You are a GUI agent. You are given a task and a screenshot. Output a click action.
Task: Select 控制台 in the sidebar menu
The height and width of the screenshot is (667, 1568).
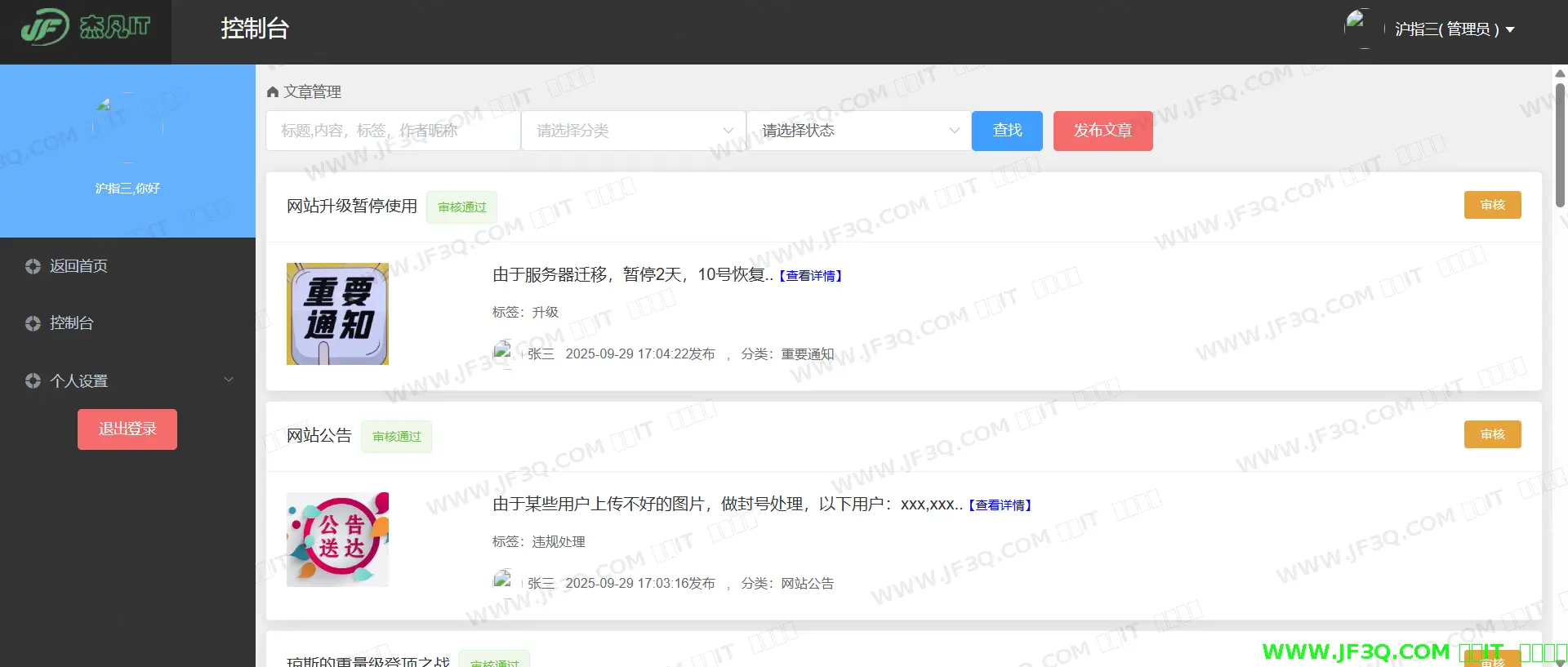click(x=72, y=323)
